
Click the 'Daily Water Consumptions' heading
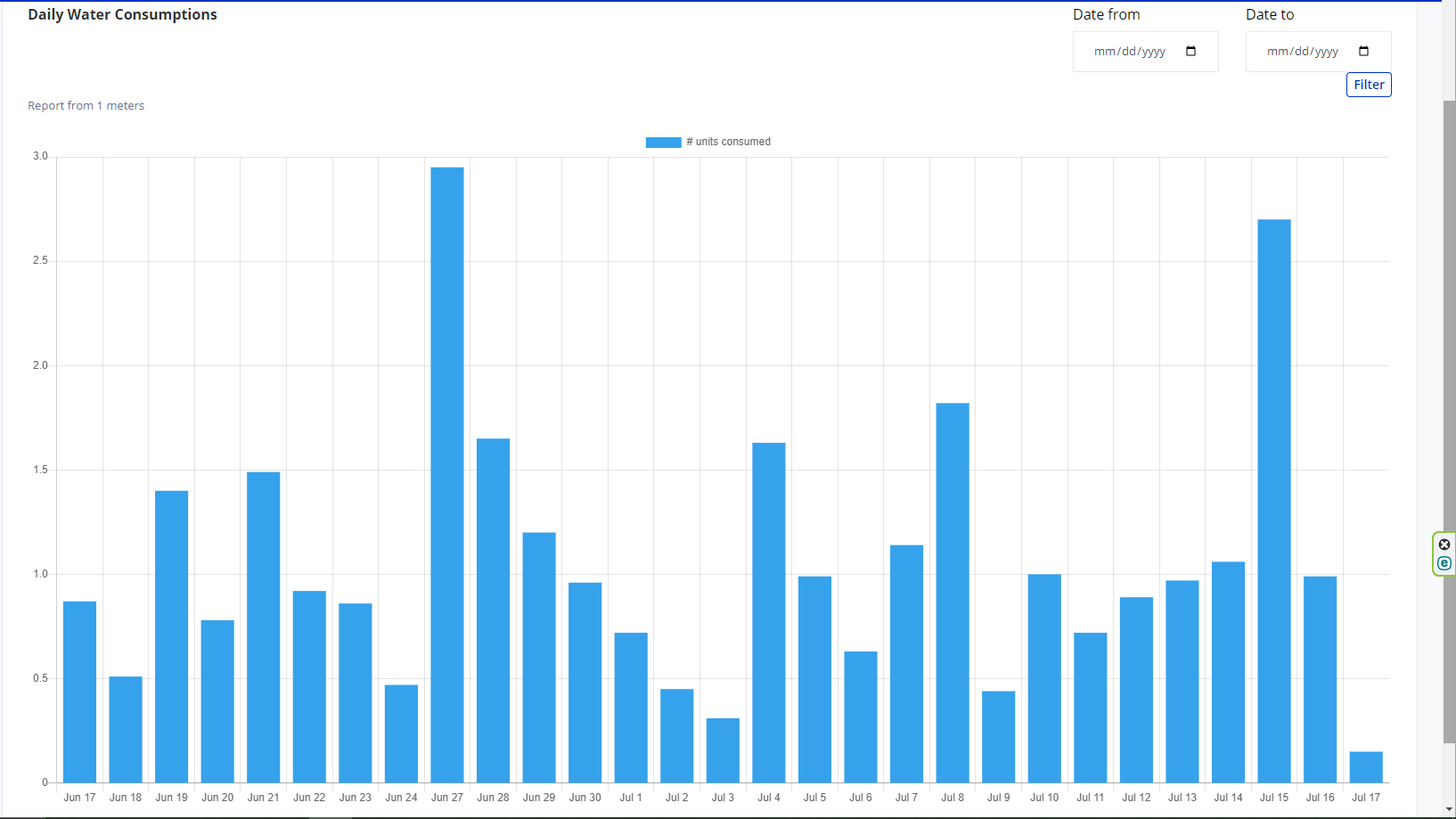coord(122,15)
